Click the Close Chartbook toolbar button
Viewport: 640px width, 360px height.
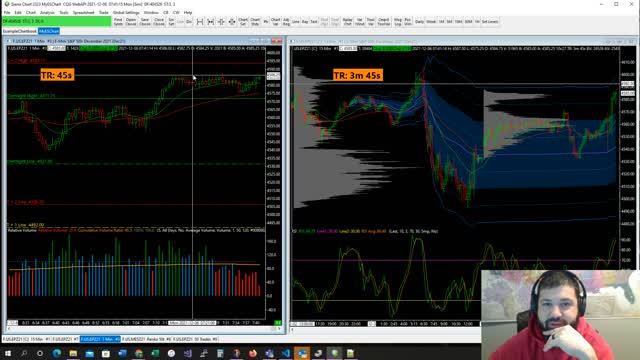[159, 22]
